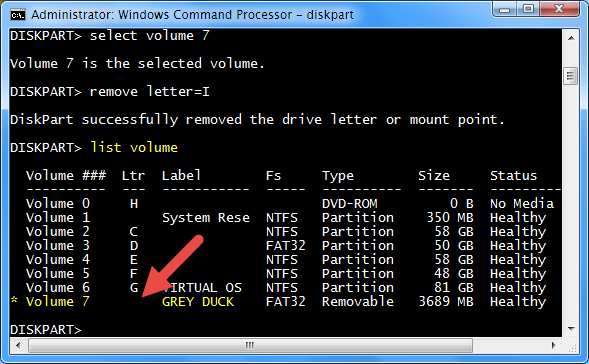Click the "DiskPart successfully removed the drive letter" message
The height and width of the screenshot is (364, 589).
[x=257, y=120]
